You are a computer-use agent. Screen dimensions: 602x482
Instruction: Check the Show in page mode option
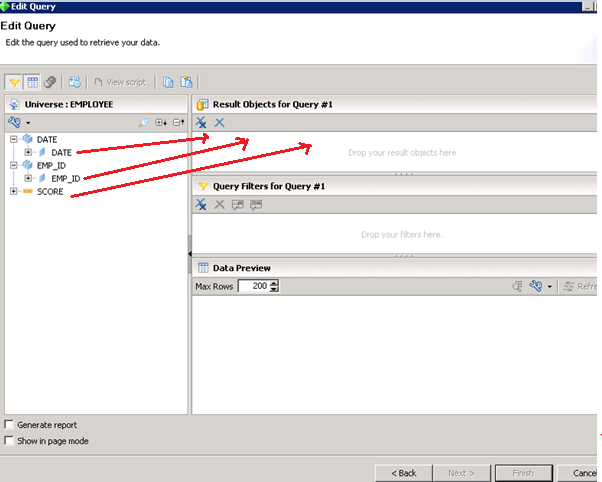click(x=10, y=440)
